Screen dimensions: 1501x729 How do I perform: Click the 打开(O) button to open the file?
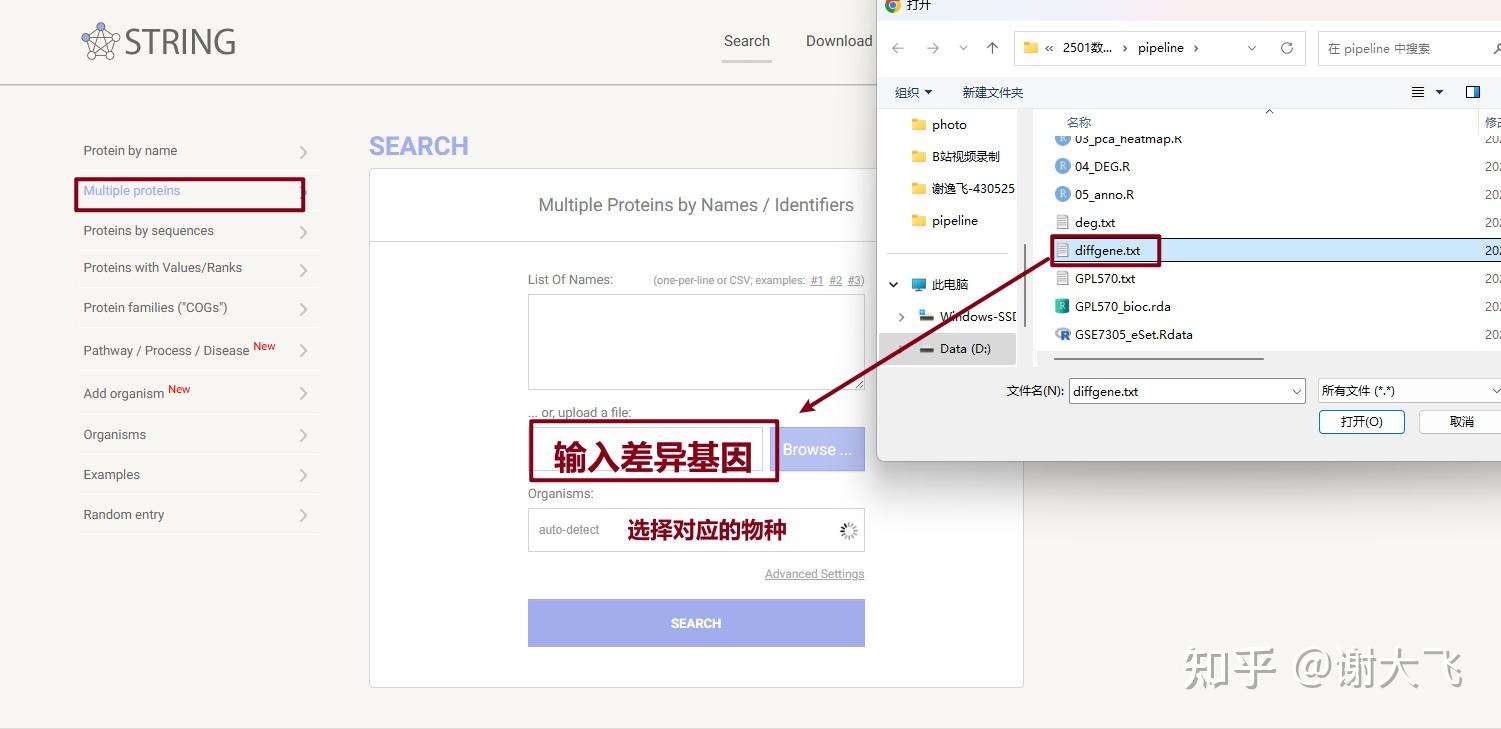tap(1361, 421)
